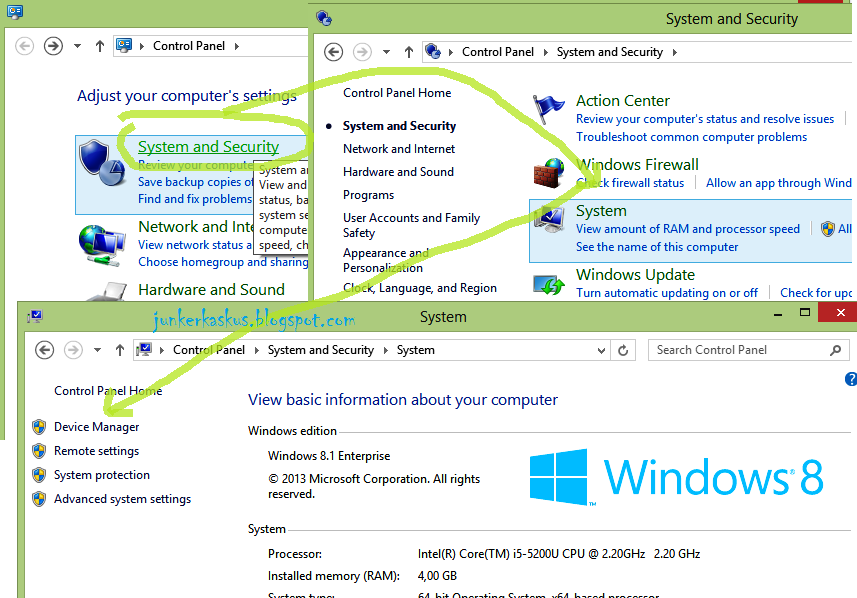Click Troubleshoot common computer problems link
Viewport: 857px width, 598px height.
(x=691, y=137)
